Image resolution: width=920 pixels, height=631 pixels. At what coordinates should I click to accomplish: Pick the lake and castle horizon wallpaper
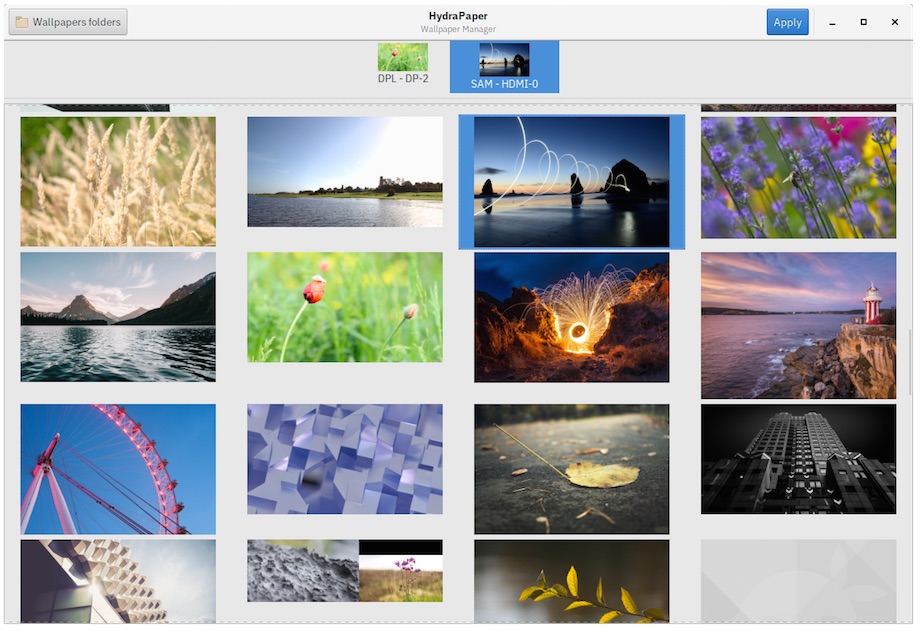(345, 172)
